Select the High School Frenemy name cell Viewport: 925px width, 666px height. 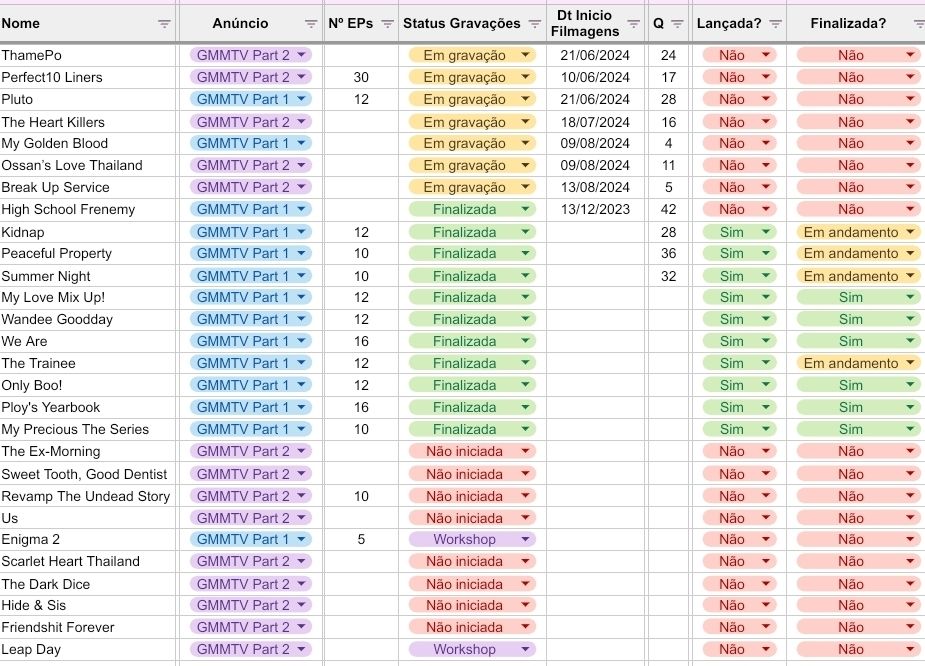tap(87, 209)
